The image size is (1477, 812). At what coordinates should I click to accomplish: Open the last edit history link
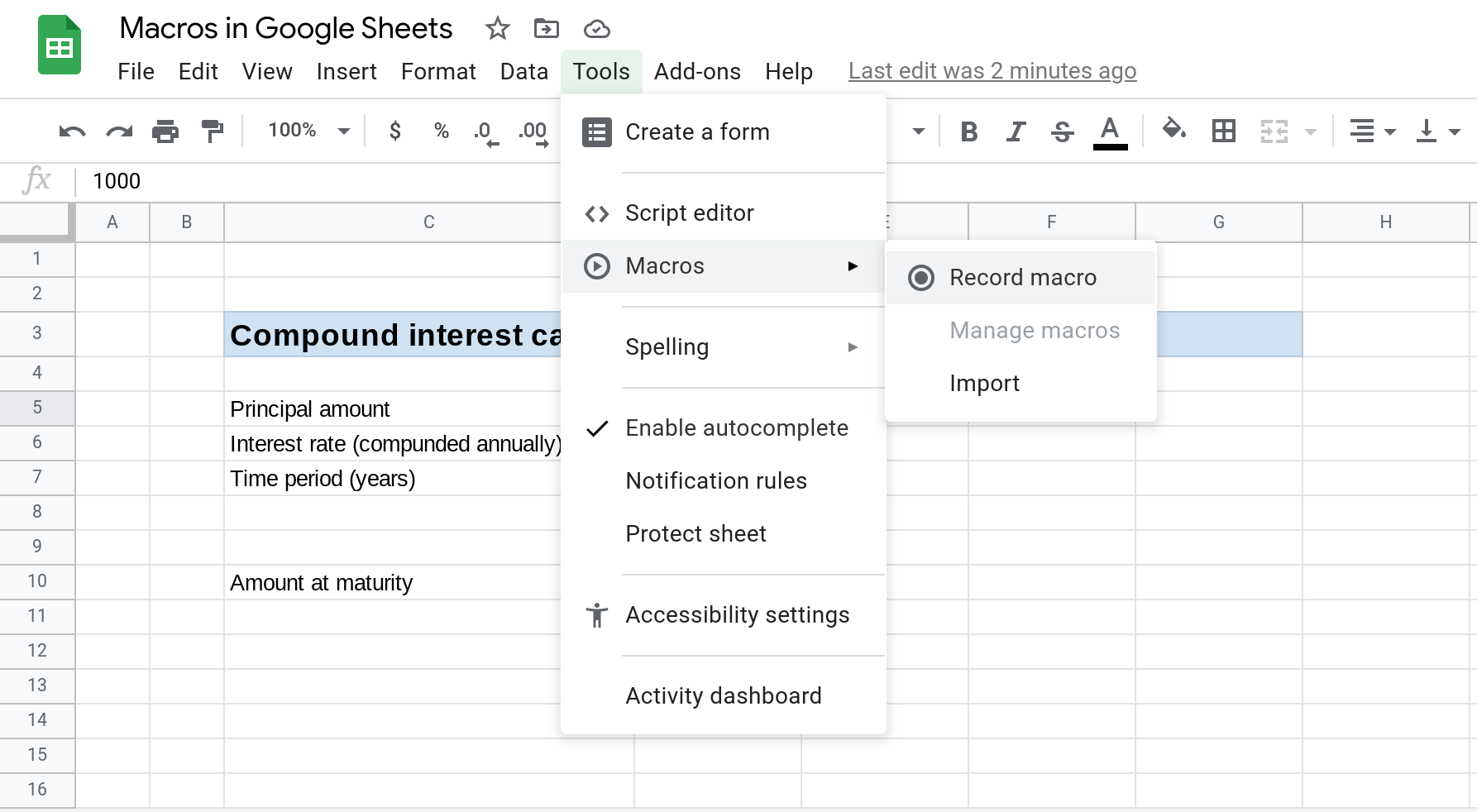coord(992,72)
